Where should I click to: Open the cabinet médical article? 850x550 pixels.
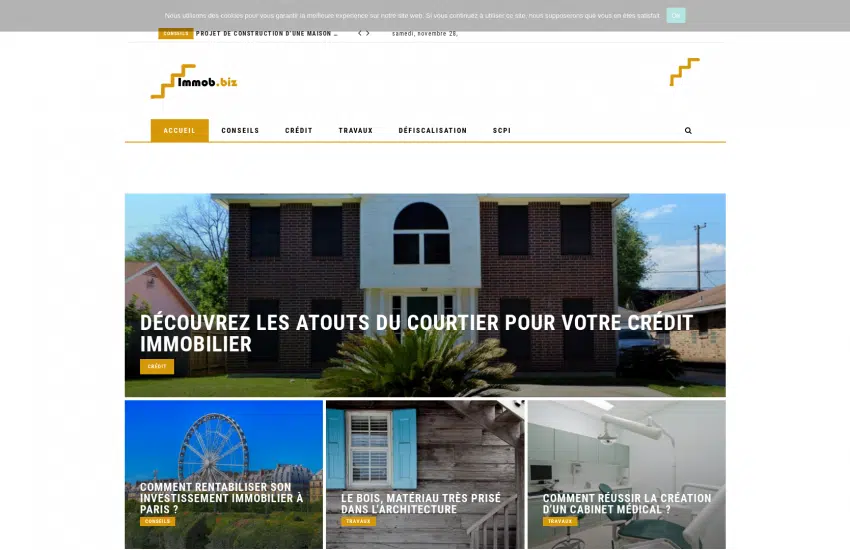click(x=627, y=503)
